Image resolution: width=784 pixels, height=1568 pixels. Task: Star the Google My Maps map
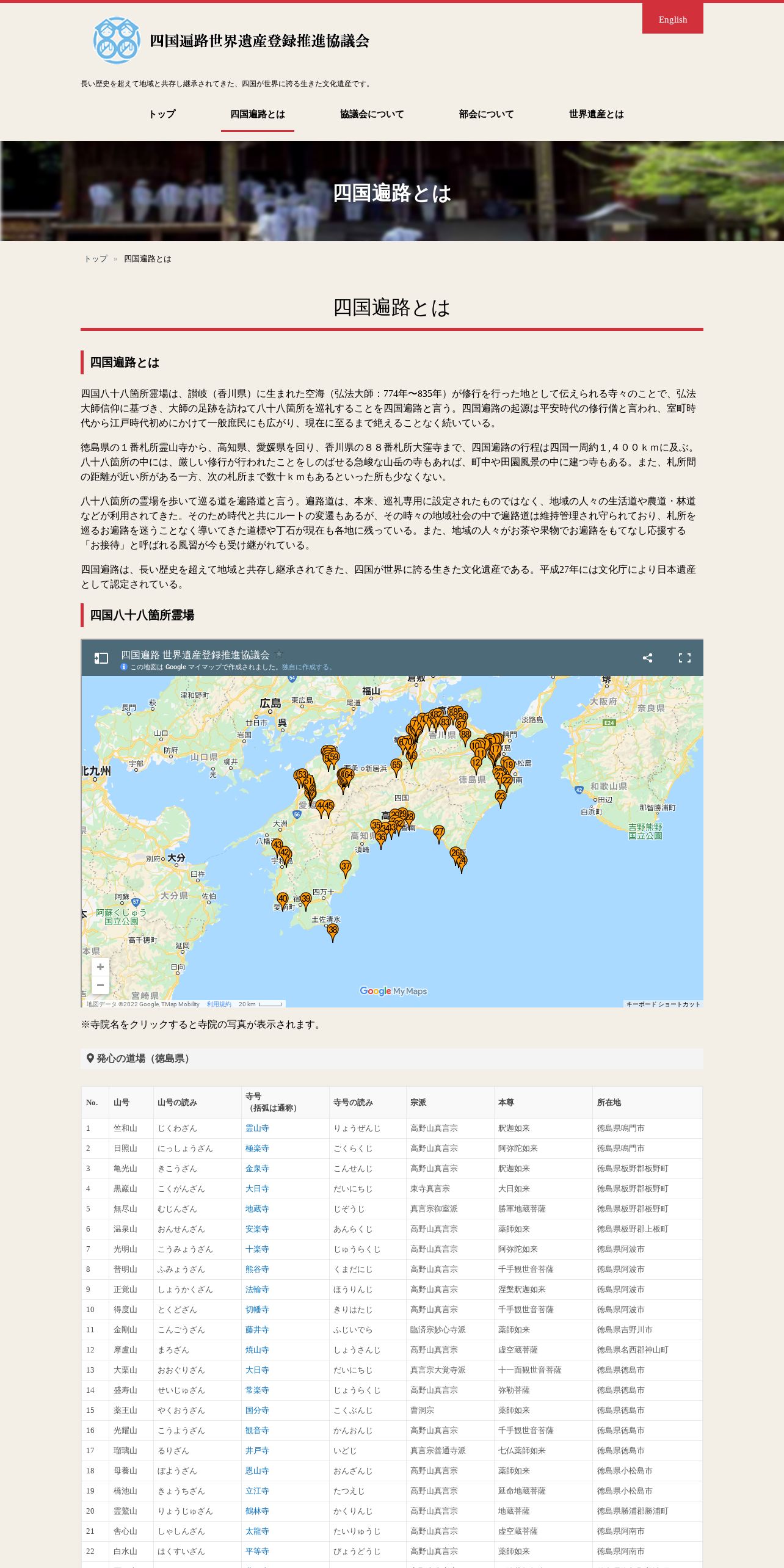click(280, 653)
